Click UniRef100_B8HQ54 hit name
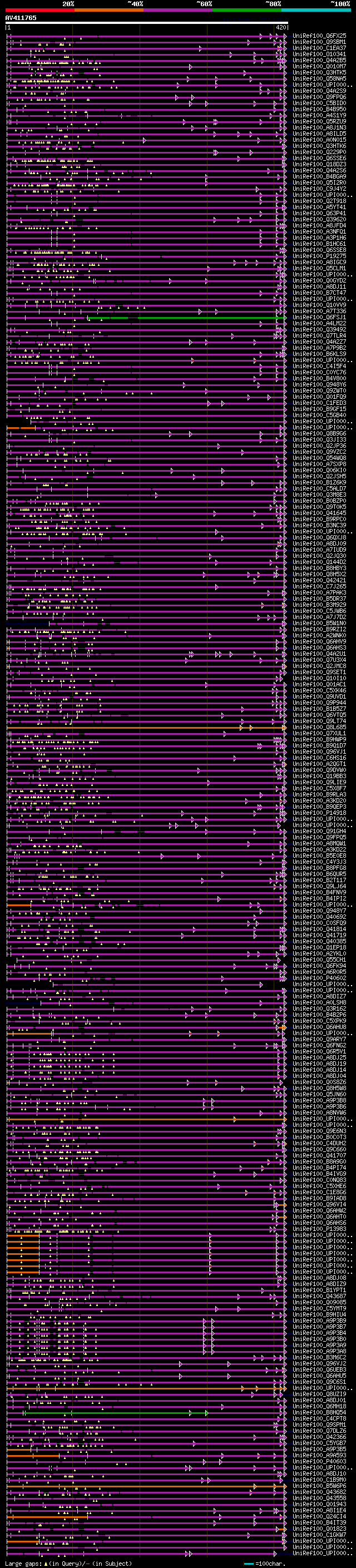This screenshot has width=356, height=1568. point(319,1412)
